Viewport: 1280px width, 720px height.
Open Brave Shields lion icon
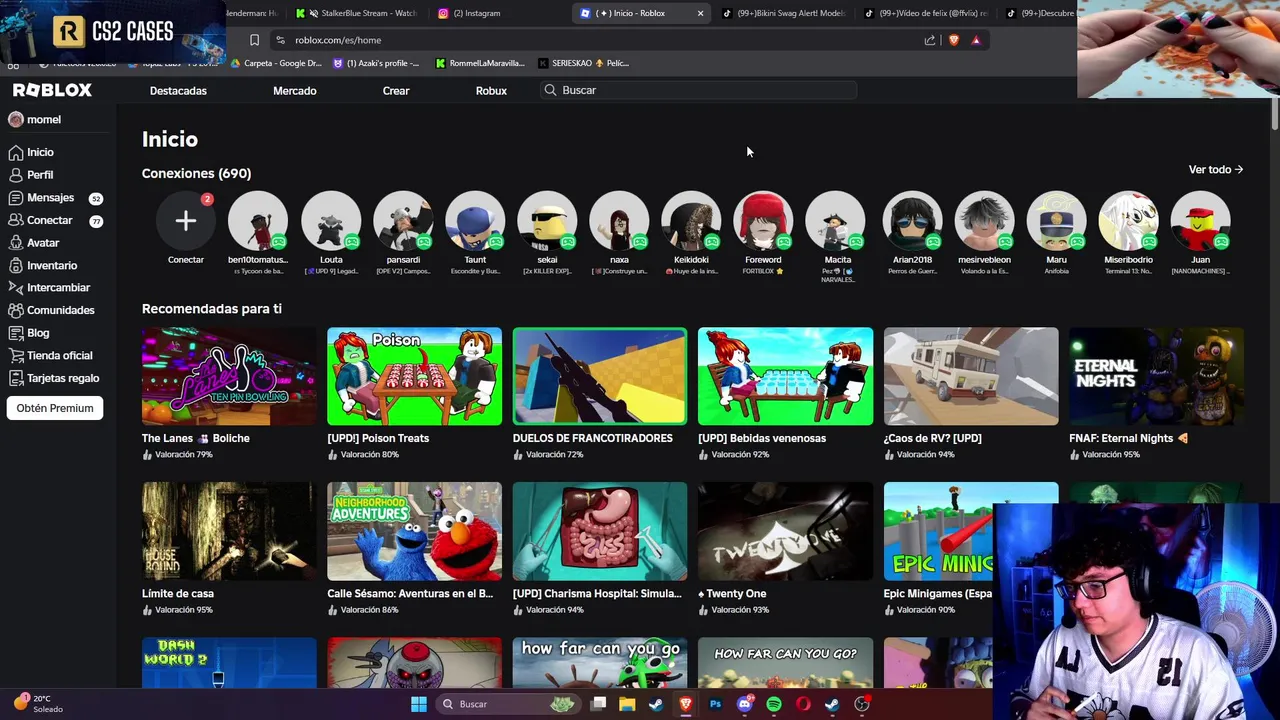953,40
